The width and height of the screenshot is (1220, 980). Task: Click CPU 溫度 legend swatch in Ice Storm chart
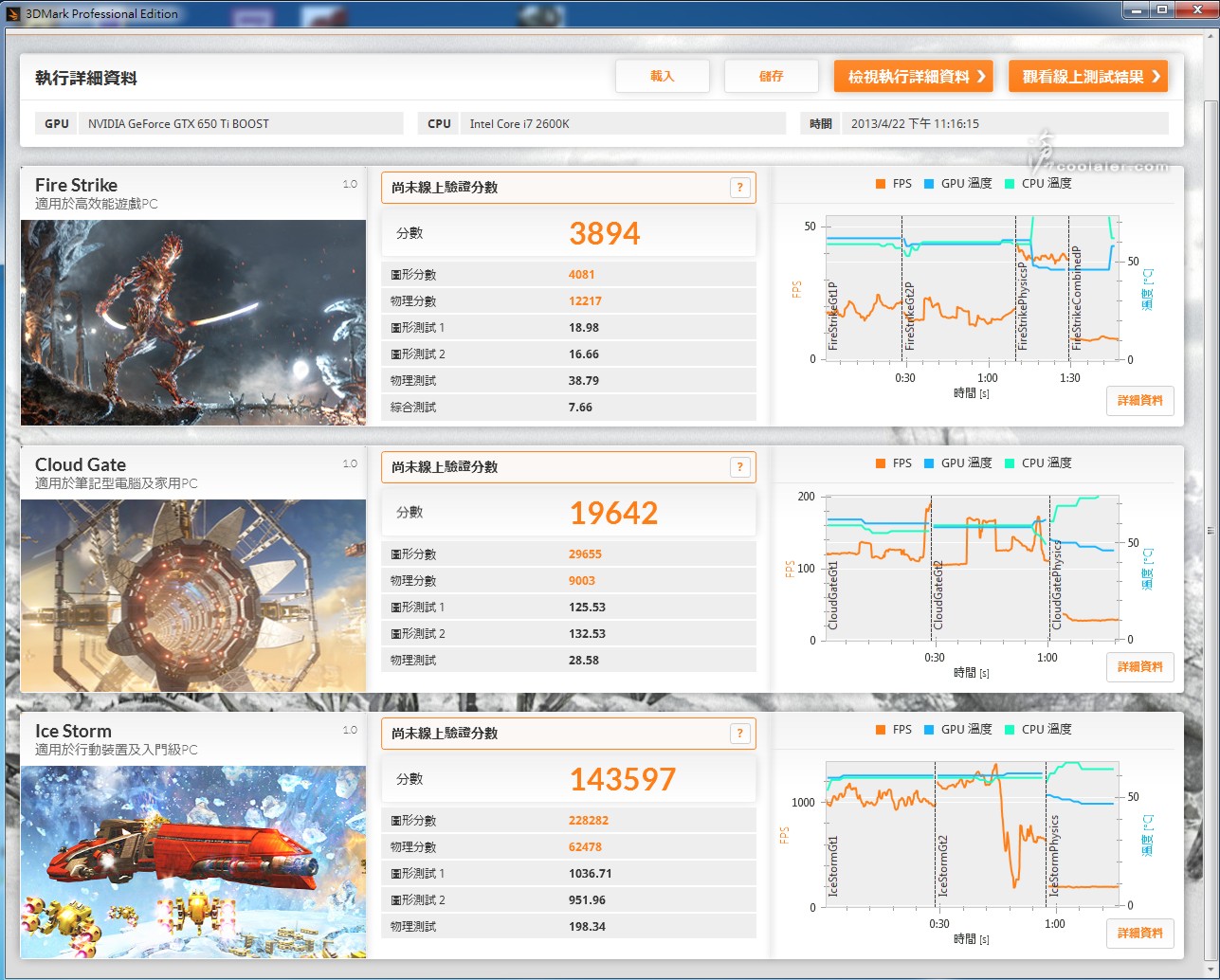click(x=1010, y=730)
